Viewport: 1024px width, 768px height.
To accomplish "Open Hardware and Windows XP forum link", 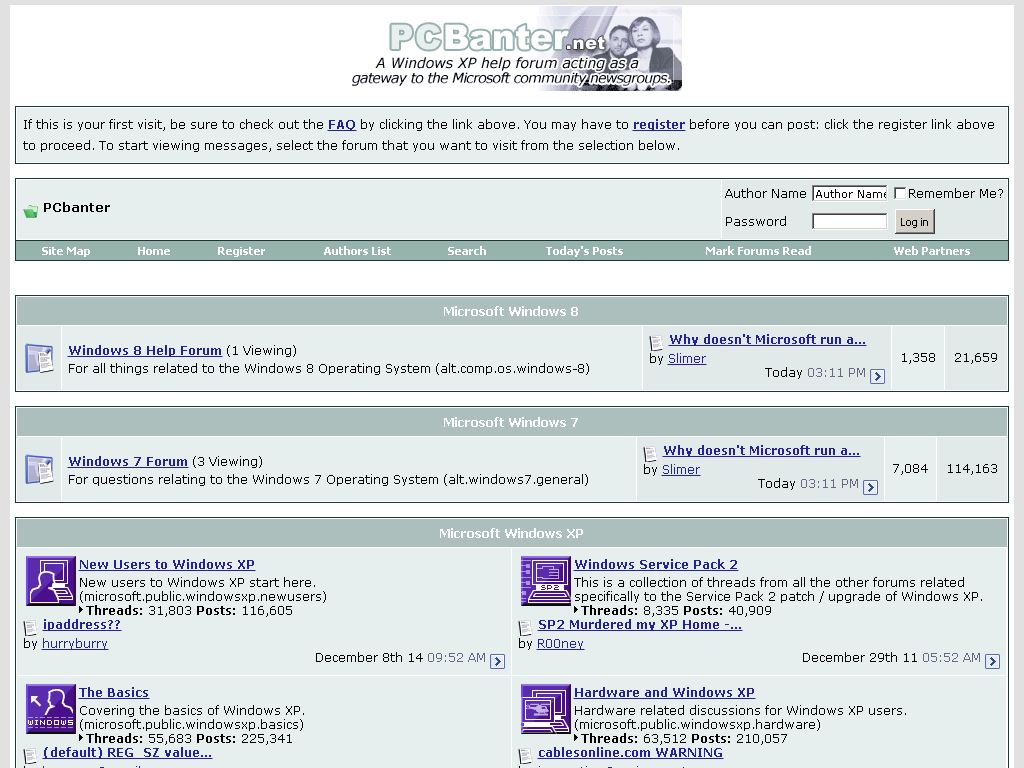I will click(x=664, y=692).
